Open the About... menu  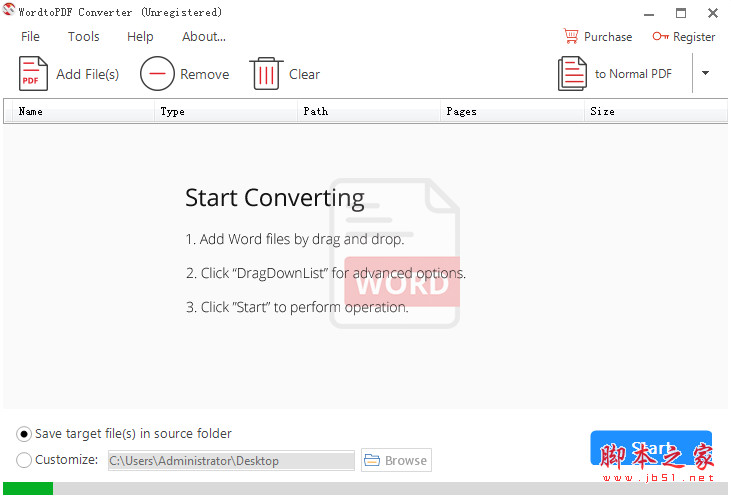pyautogui.click(x=204, y=36)
